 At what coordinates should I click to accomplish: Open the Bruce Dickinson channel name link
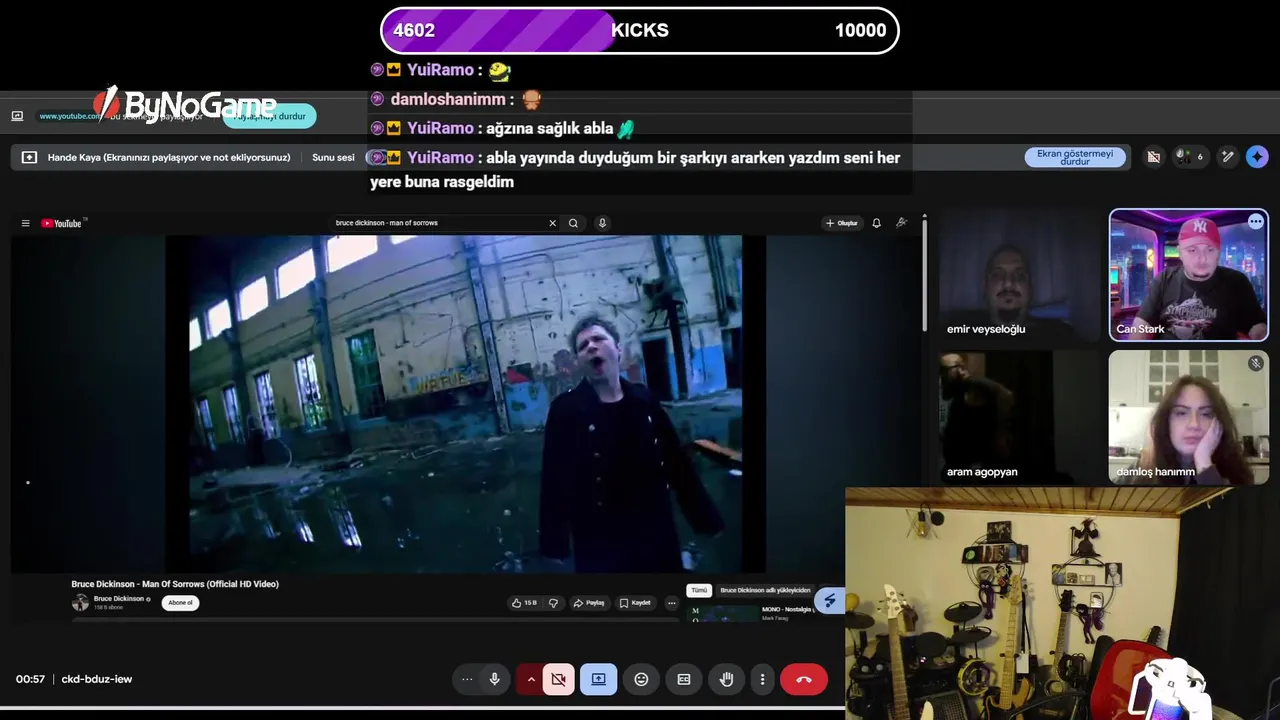tap(119, 599)
